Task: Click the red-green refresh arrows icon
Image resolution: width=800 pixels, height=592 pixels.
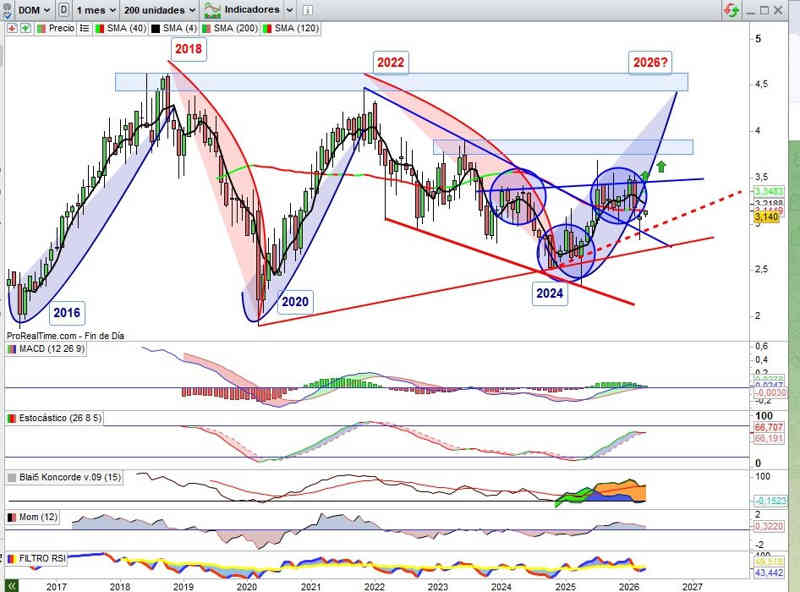Action: point(732,9)
